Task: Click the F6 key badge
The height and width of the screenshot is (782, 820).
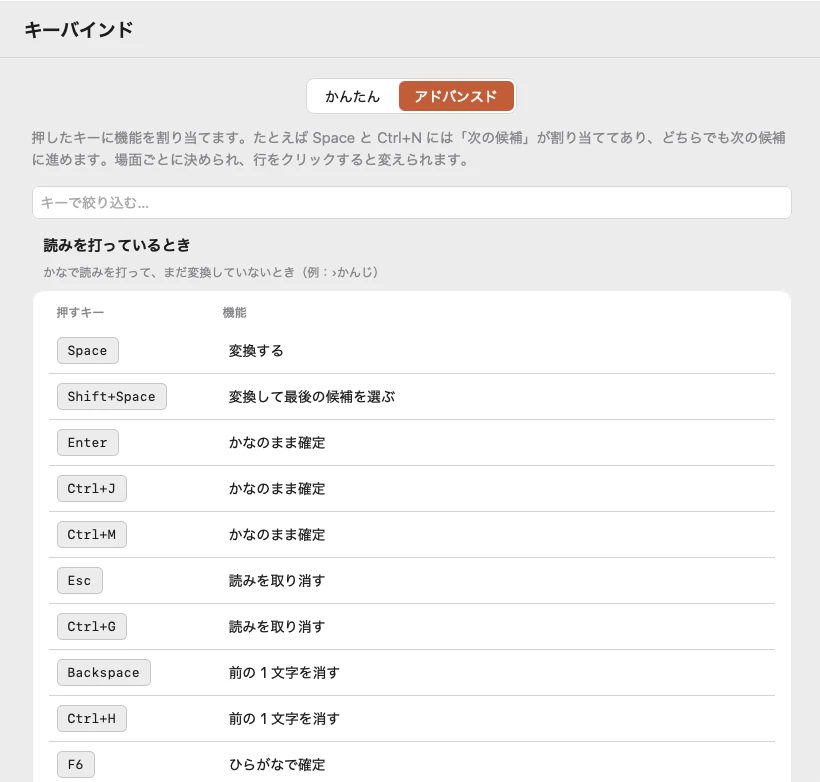Action: click(75, 765)
